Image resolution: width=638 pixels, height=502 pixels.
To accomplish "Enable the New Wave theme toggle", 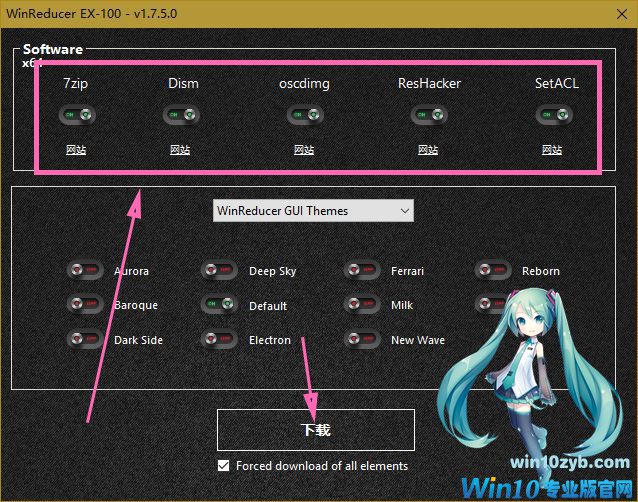I will tap(360, 340).
